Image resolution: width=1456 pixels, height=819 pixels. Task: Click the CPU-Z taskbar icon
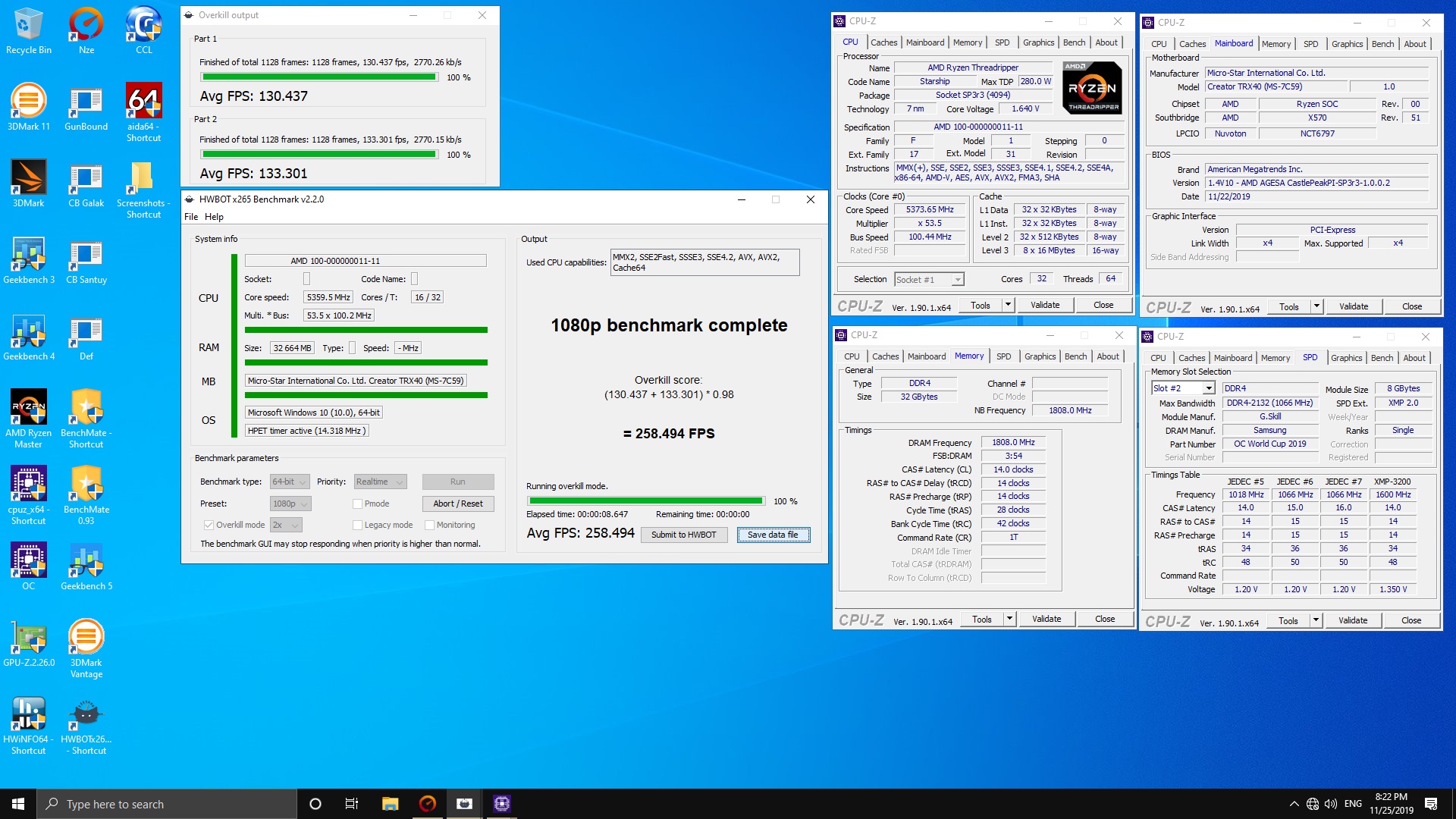point(501,804)
